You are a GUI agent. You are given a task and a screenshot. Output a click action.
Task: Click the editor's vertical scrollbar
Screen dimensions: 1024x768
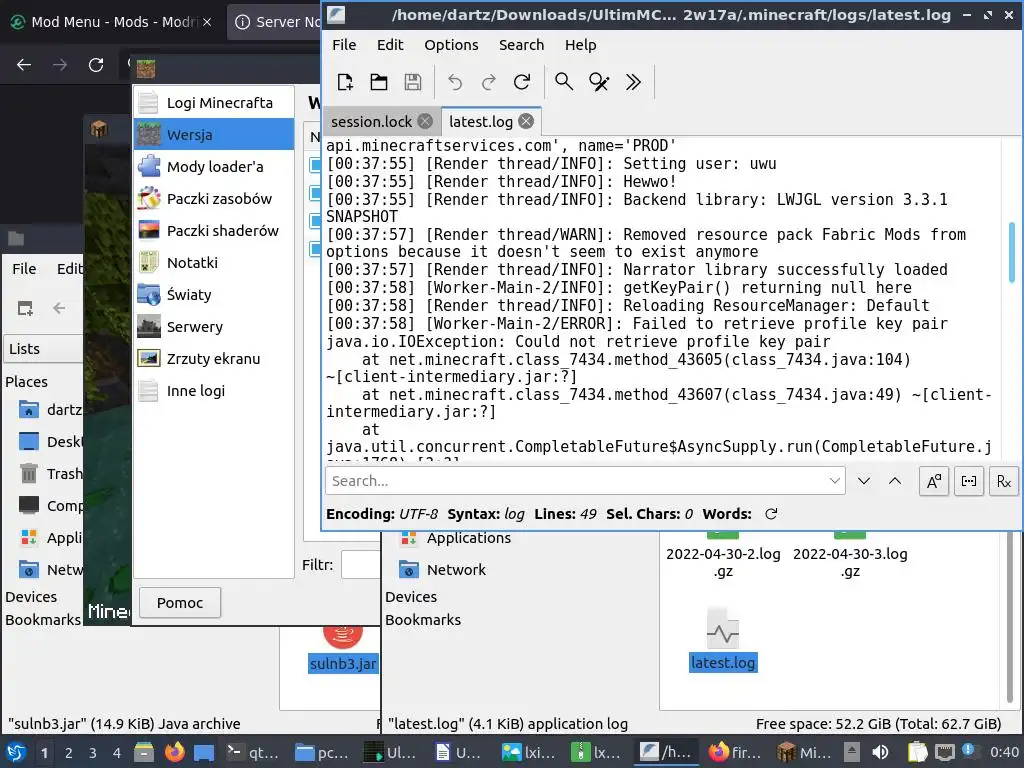point(1012,252)
